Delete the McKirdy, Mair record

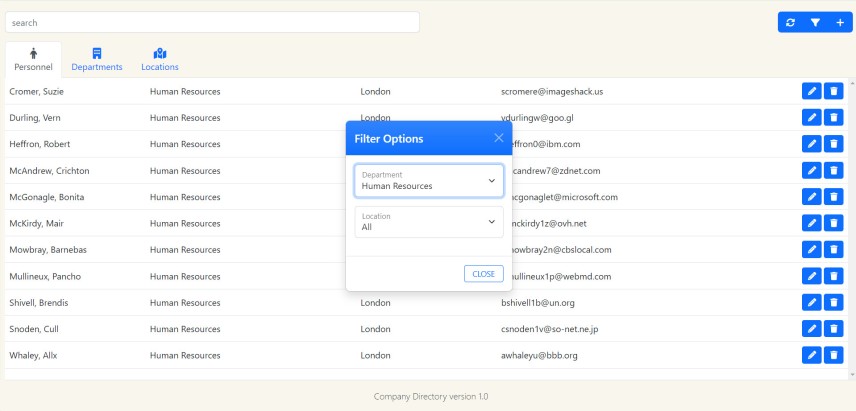coord(834,223)
